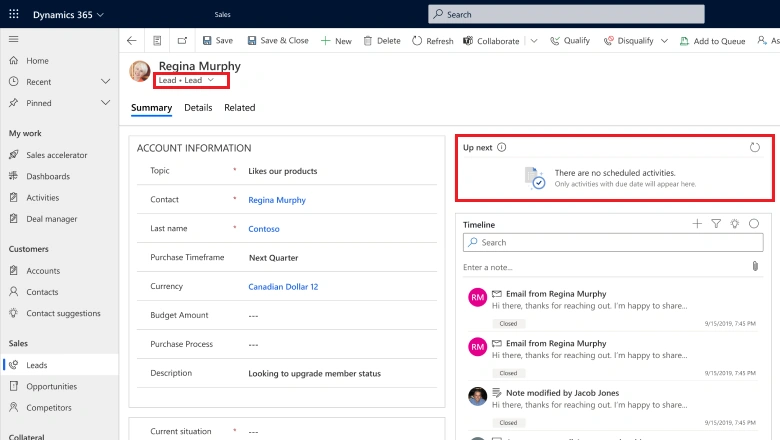Expand the Disqualify dropdown chevron

(664, 41)
